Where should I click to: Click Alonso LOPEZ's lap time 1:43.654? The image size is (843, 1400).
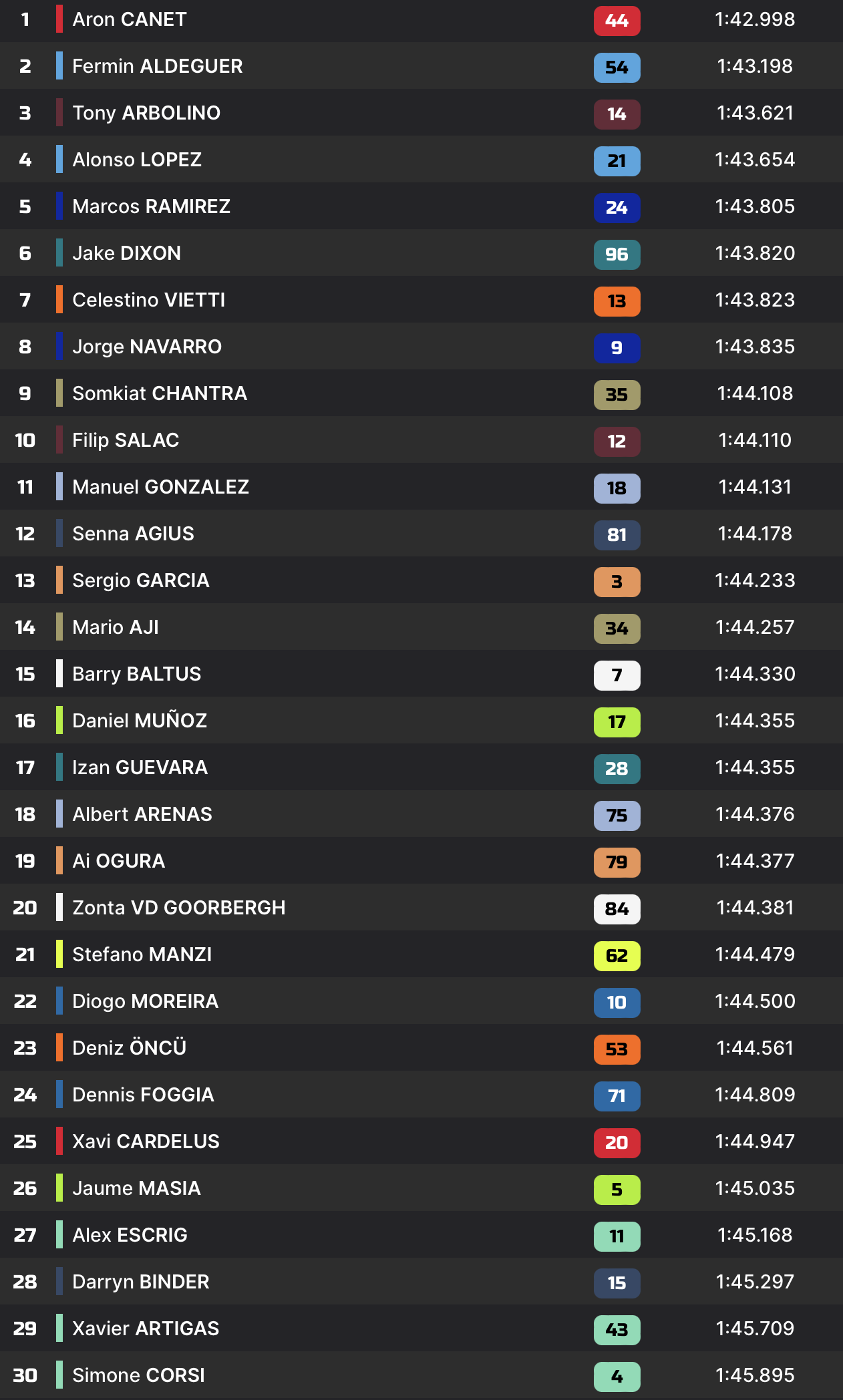[x=755, y=160]
